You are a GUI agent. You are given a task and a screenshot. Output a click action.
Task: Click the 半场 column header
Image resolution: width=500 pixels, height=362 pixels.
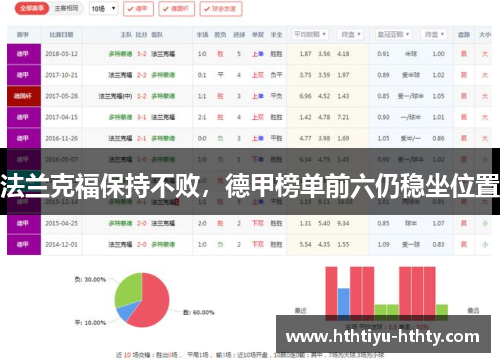[x=202, y=34]
